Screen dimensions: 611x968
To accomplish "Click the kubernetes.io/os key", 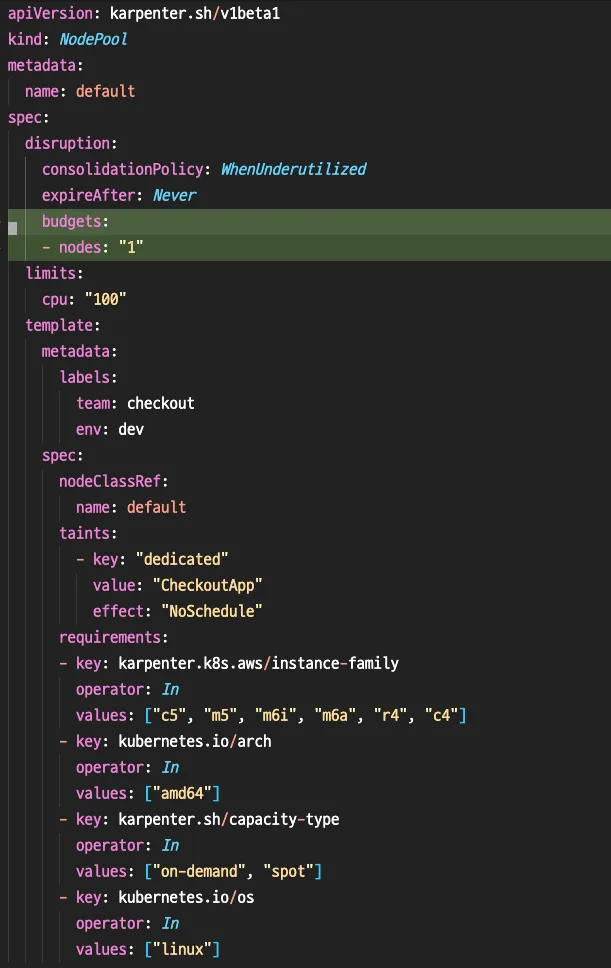I will point(186,898).
